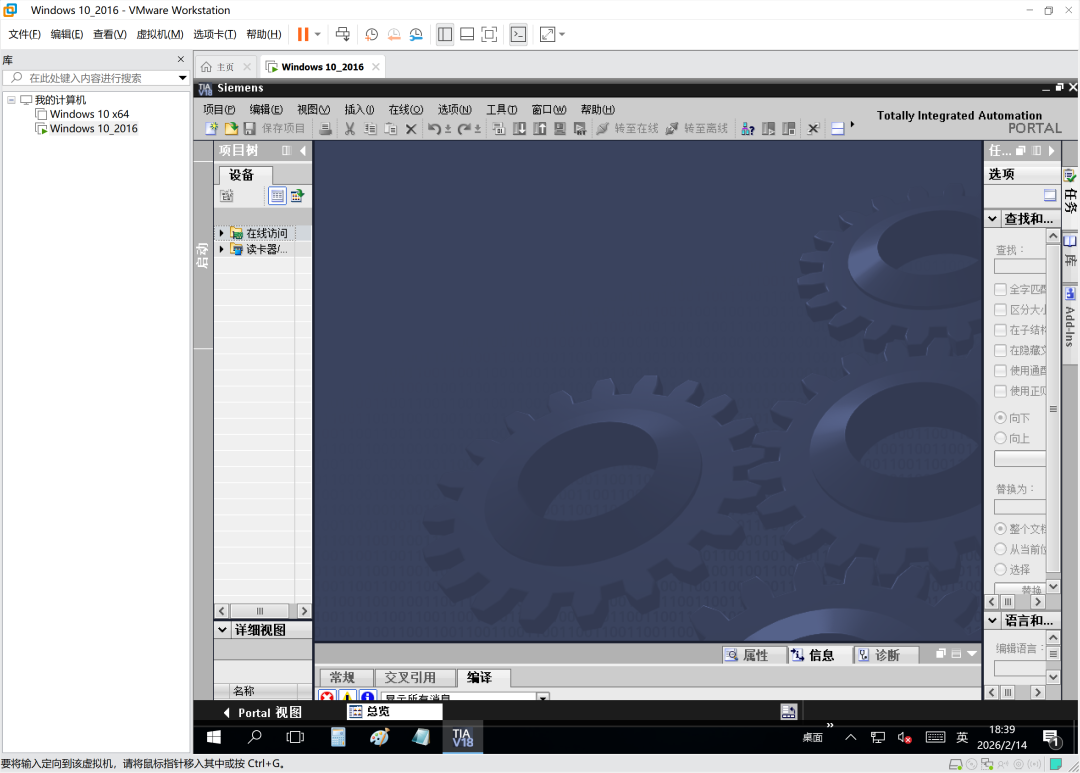Image resolution: width=1080 pixels, height=773 pixels.
Task: Select the 从当前位 replace radio option
Action: tap(1001, 549)
